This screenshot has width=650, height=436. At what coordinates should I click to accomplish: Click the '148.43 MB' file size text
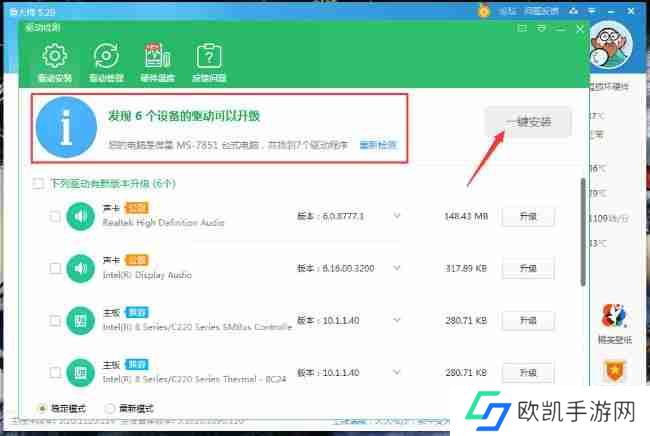[x=466, y=216]
